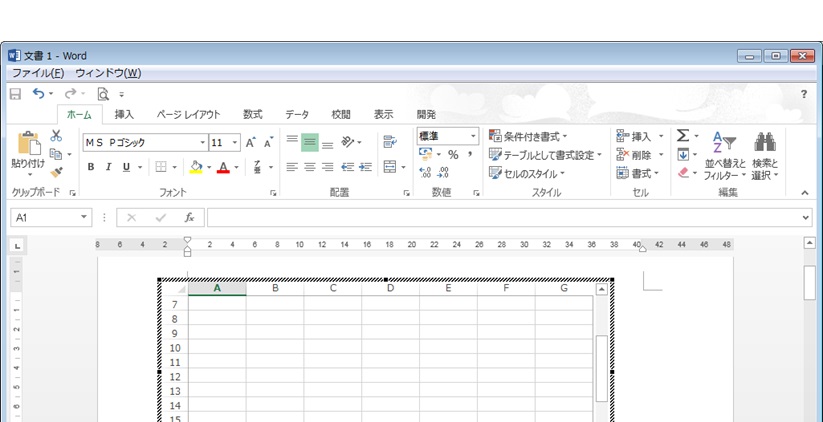Screen dimensions: 823x422
Task: Increase font size with large A icon
Action: tap(251, 142)
